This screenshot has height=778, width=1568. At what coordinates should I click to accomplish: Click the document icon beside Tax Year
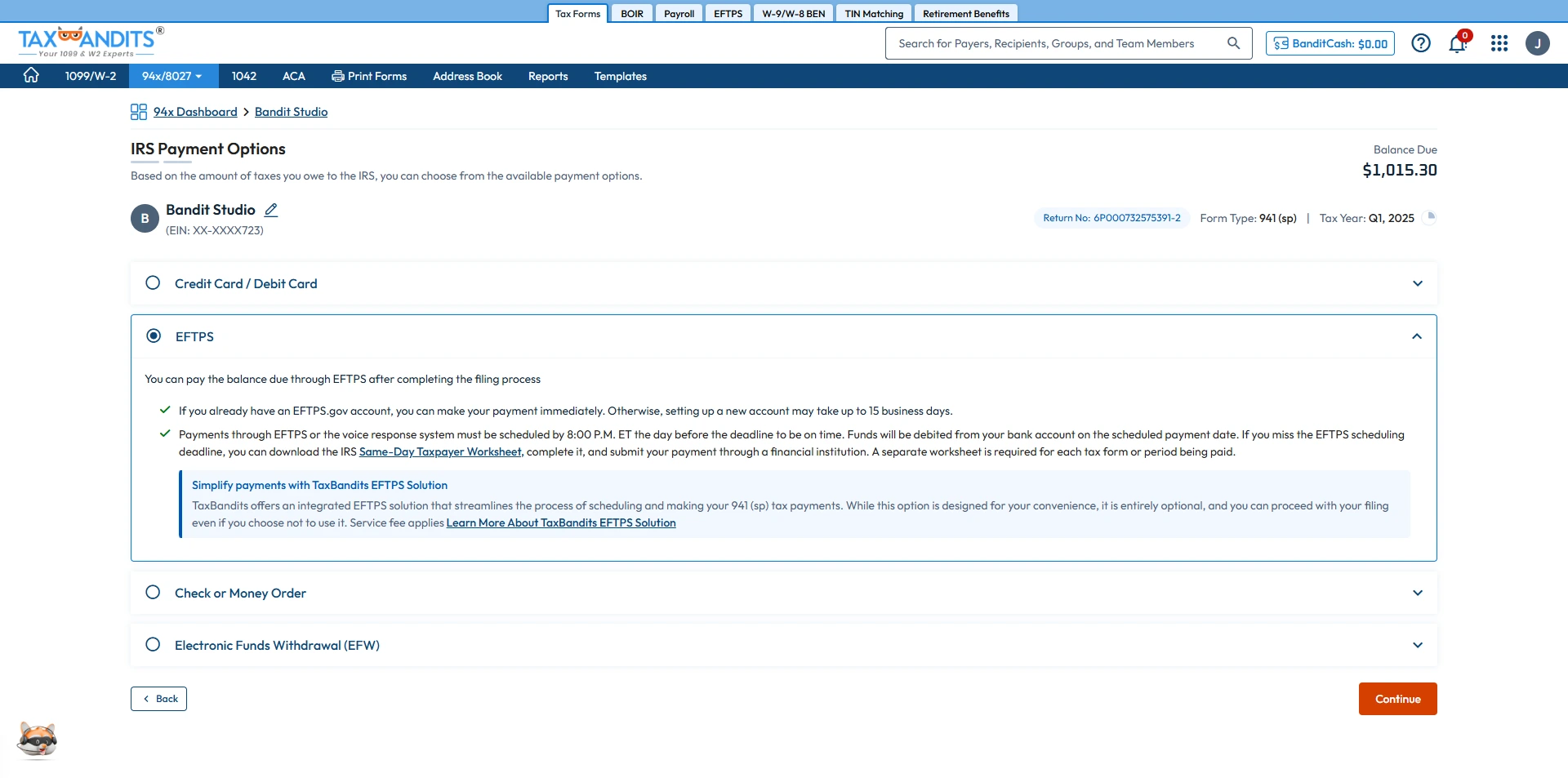pos(1430,217)
